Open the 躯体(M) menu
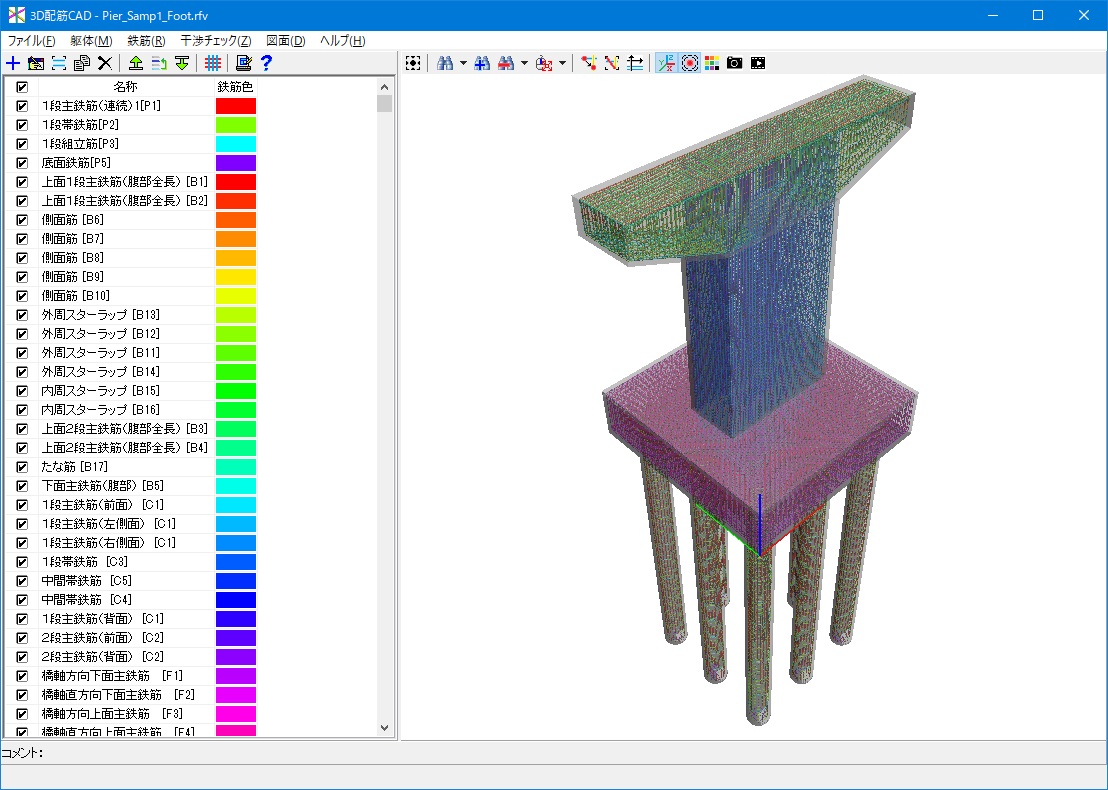Screen dimensions: 1108x790 pyautogui.click(x=91, y=41)
